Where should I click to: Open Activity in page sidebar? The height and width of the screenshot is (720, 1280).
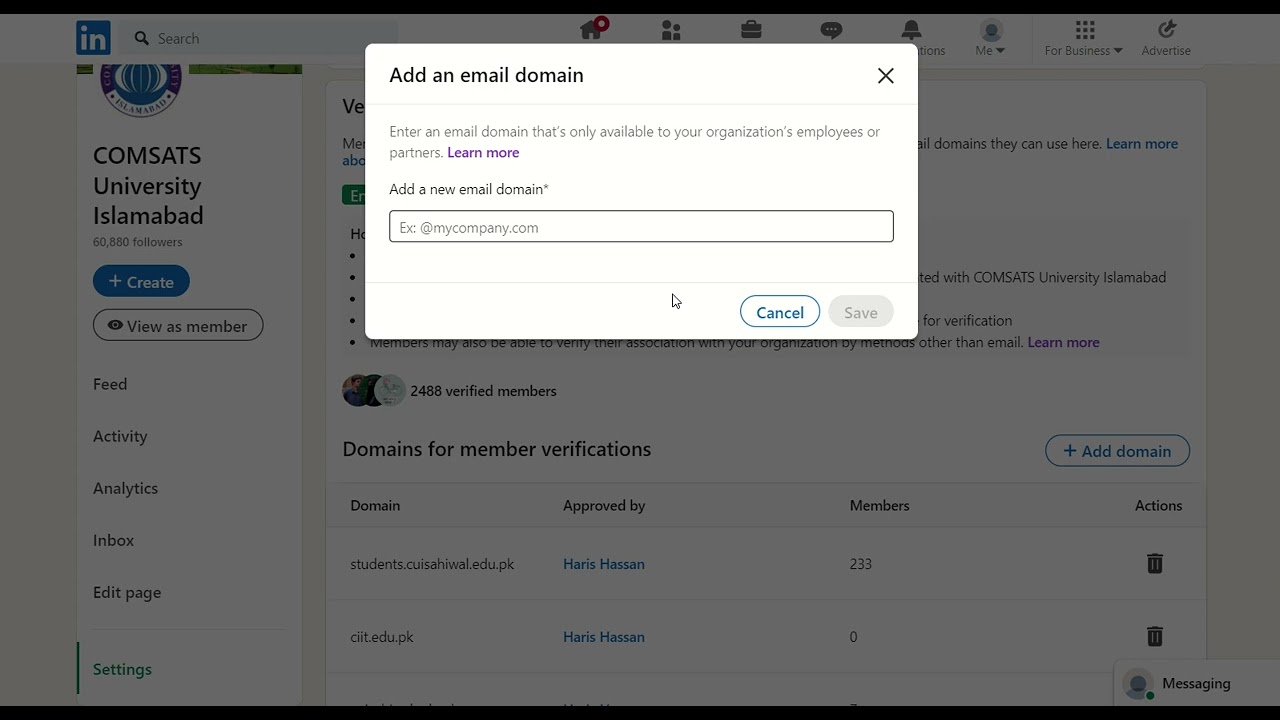120,436
